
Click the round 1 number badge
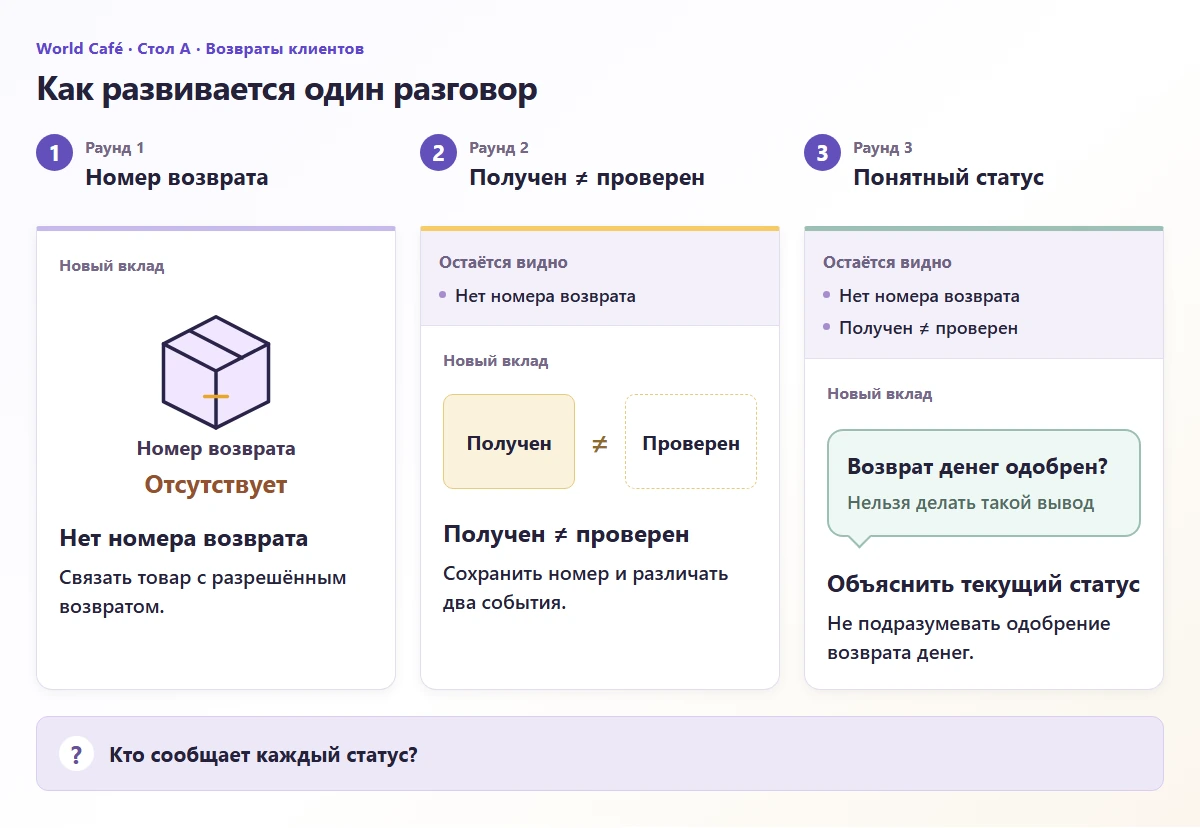(x=55, y=153)
